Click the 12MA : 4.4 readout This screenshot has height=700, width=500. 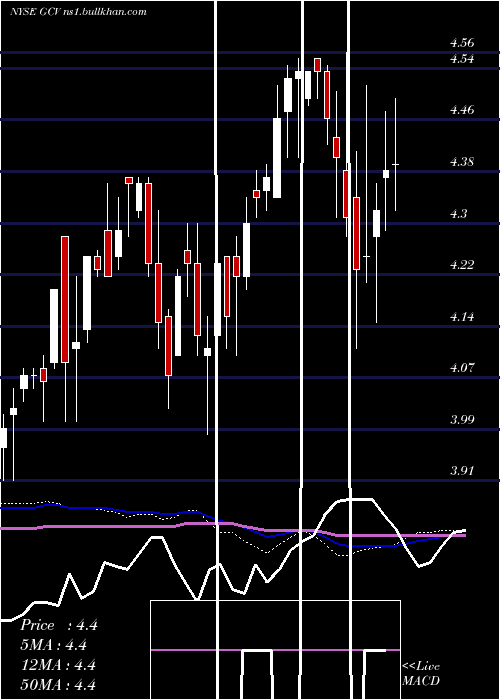(58, 665)
